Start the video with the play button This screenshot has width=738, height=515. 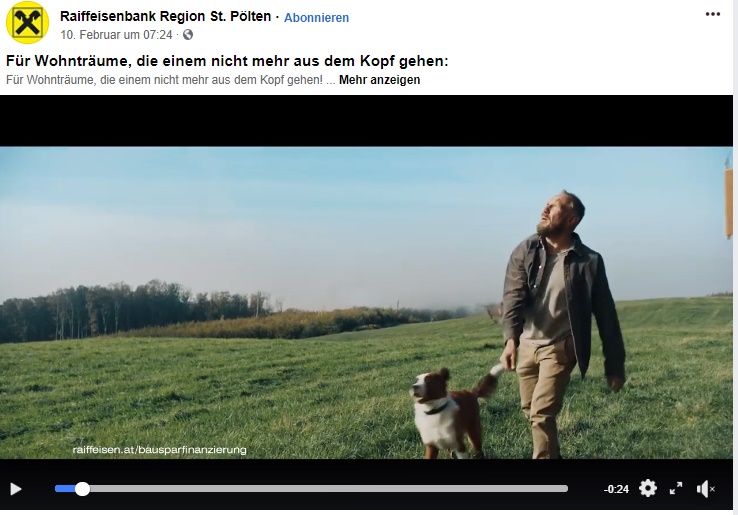pos(16,489)
